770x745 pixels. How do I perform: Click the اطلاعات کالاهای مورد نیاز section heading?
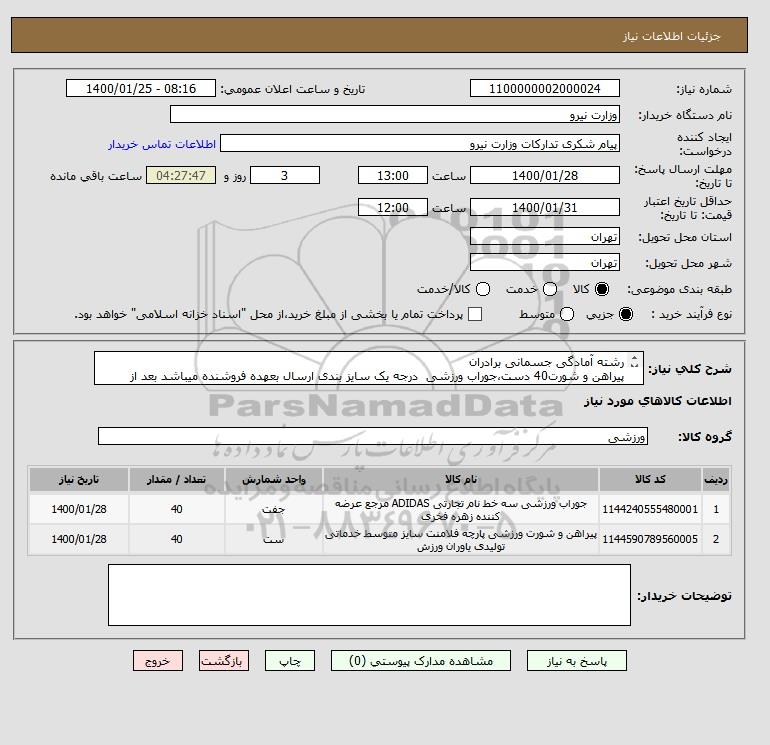658,401
